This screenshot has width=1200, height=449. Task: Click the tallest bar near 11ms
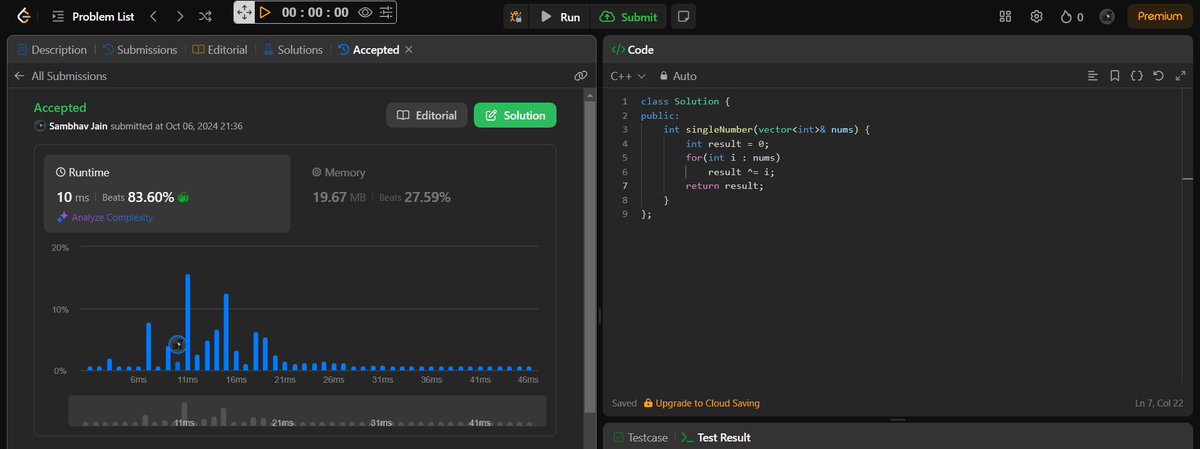pos(187,322)
